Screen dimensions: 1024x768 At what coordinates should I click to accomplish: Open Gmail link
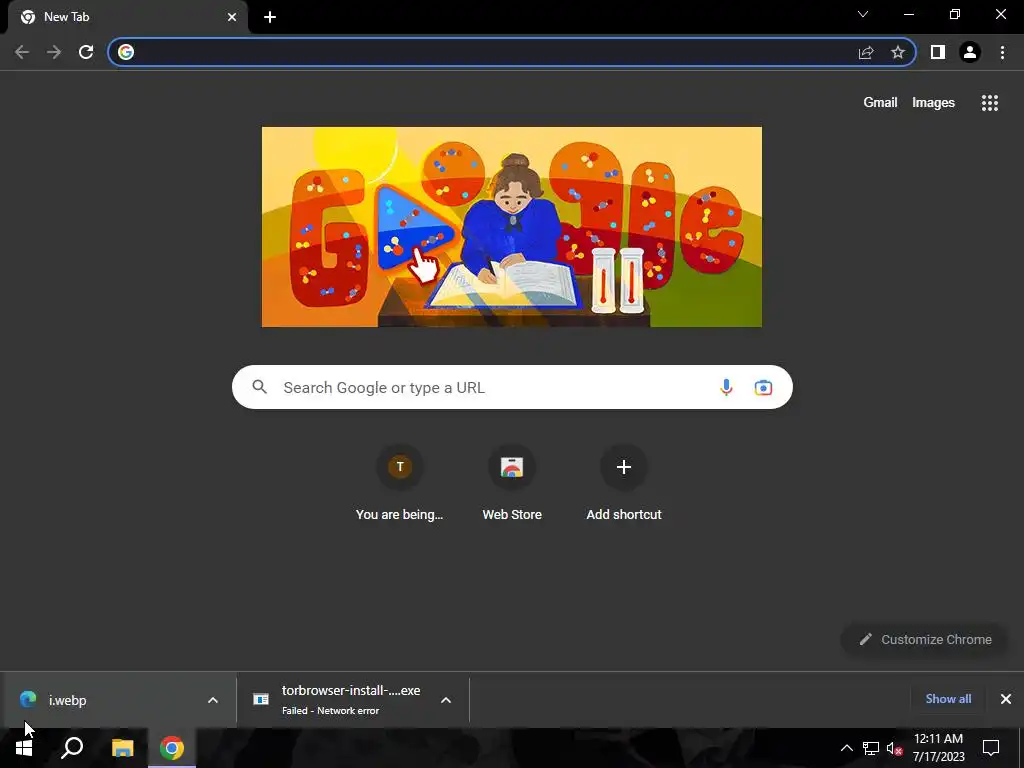[x=880, y=103]
